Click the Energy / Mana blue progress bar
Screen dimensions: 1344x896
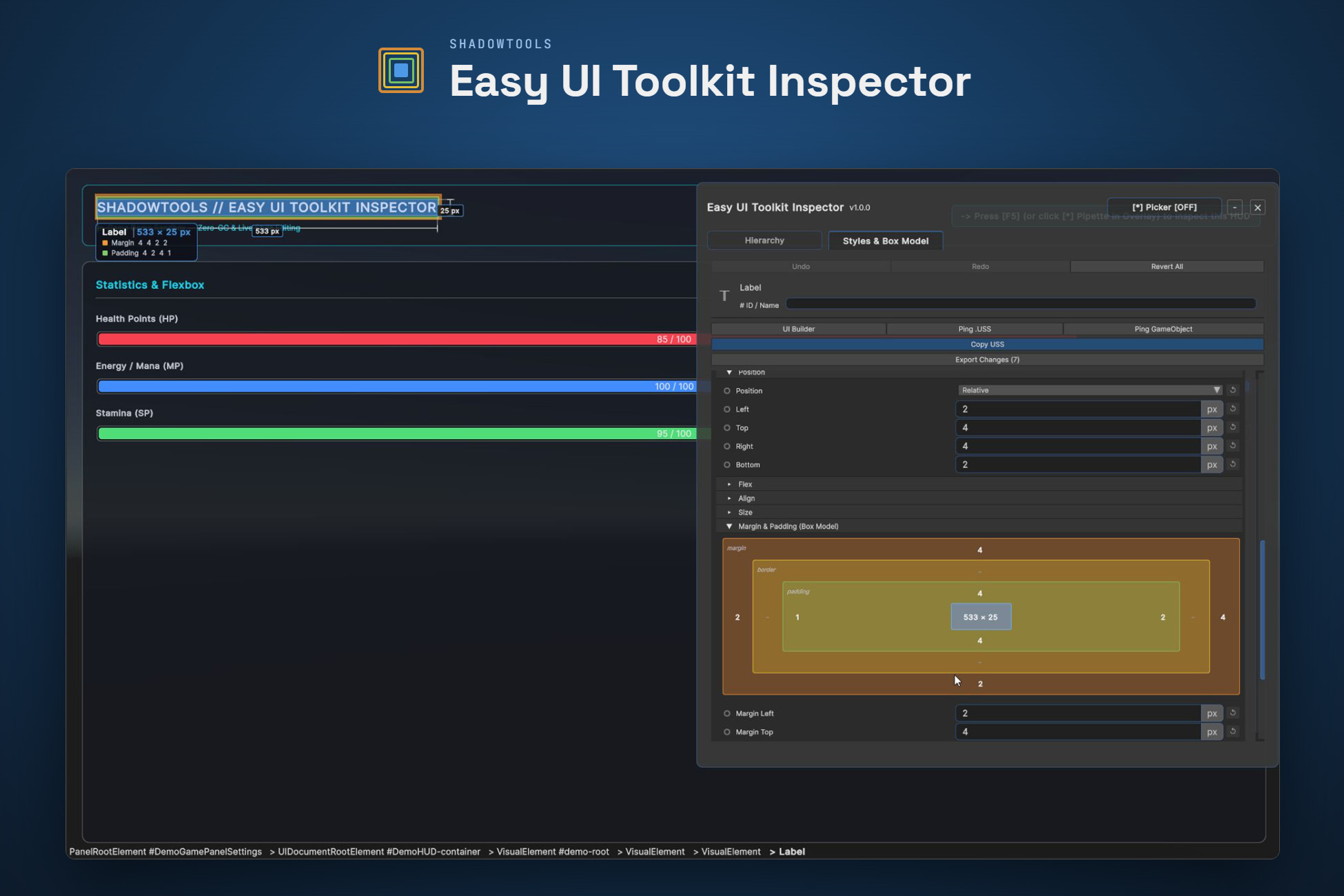coord(397,387)
